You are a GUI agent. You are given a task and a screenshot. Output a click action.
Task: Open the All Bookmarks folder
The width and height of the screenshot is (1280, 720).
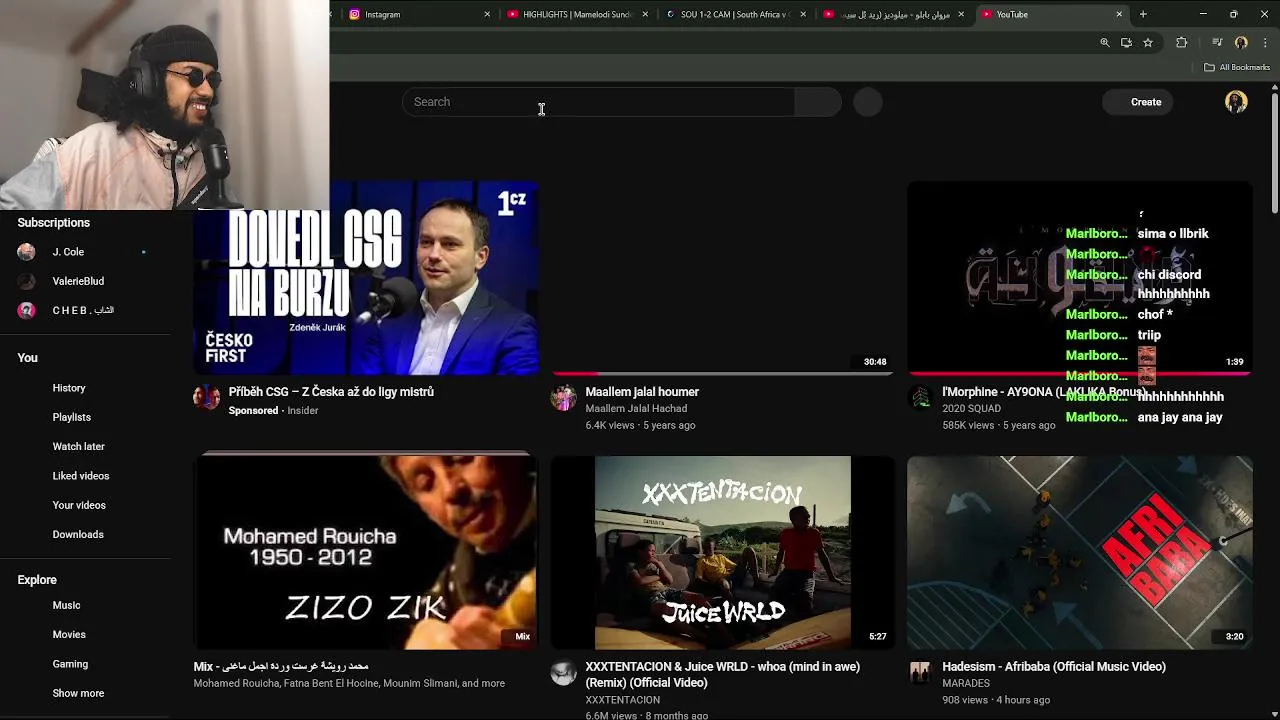click(x=1236, y=67)
